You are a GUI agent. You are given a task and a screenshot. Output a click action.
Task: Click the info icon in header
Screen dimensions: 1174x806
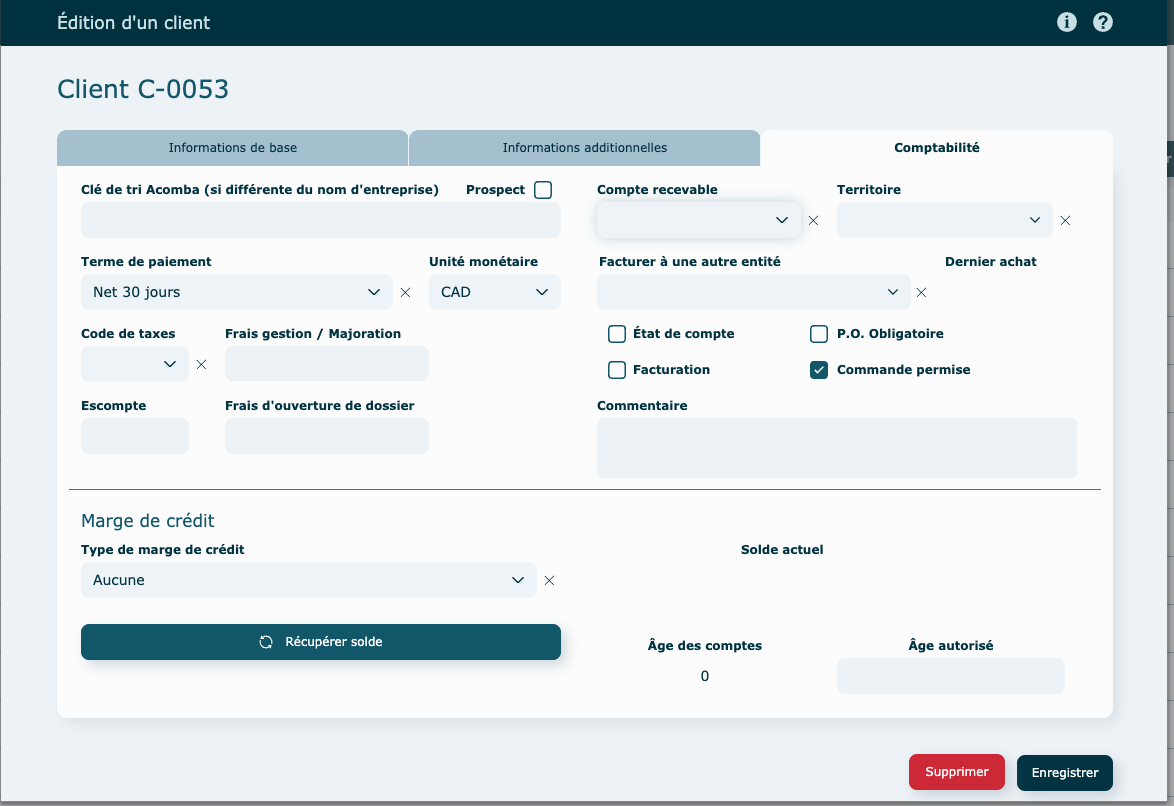(1067, 22)
